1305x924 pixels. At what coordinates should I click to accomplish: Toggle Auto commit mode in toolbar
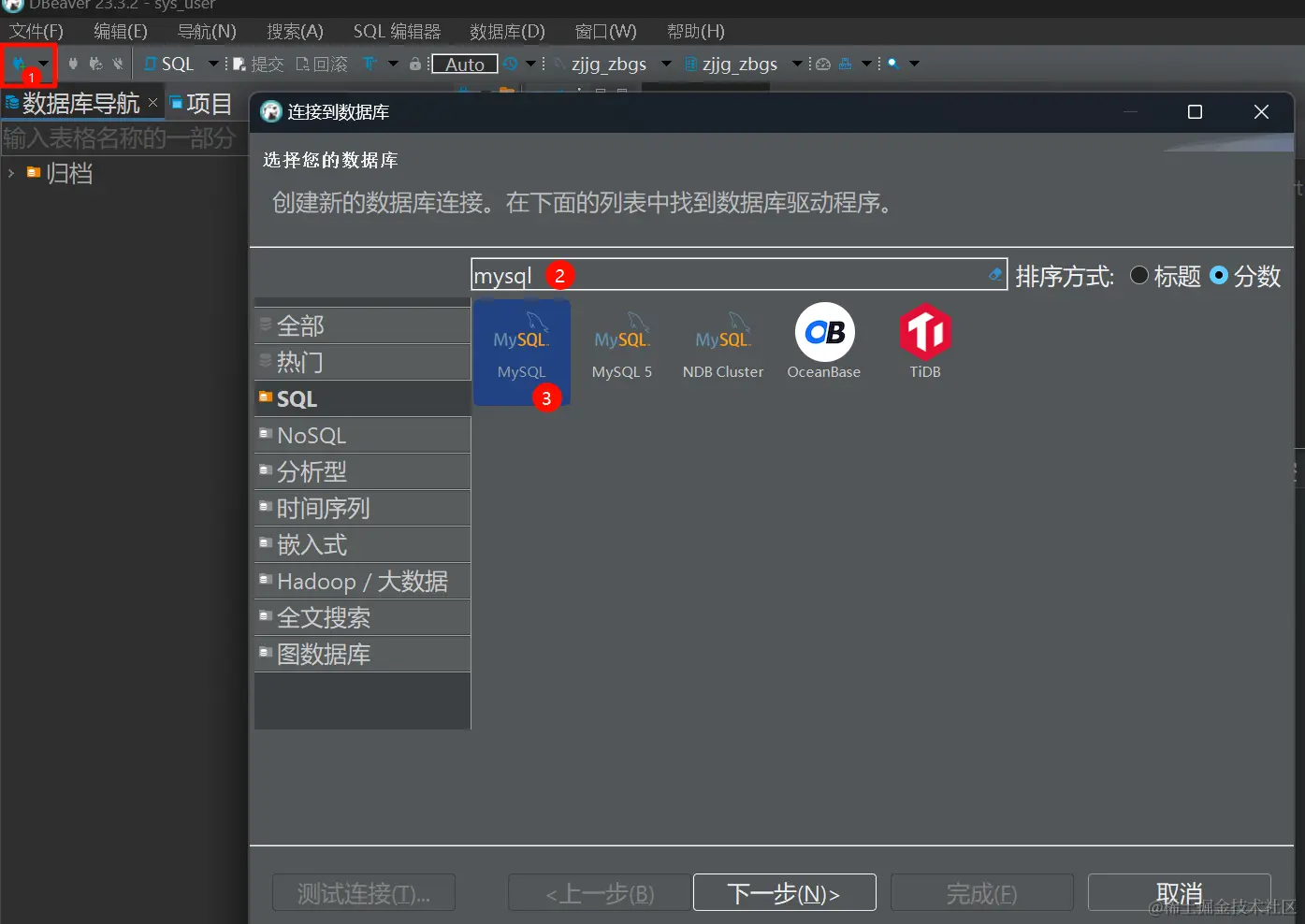coord(464,64)
